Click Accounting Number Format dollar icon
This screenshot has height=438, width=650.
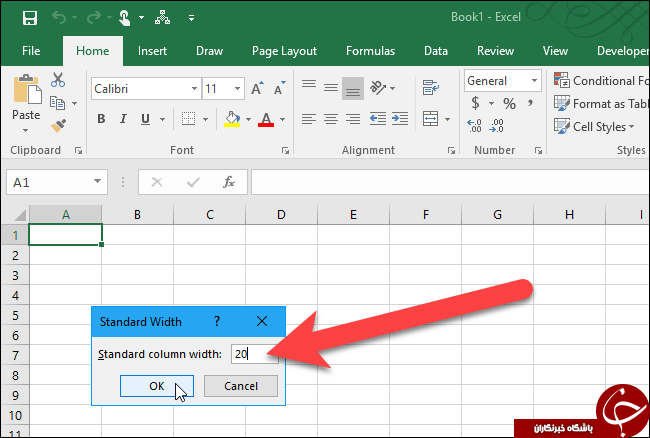point(475,103)
